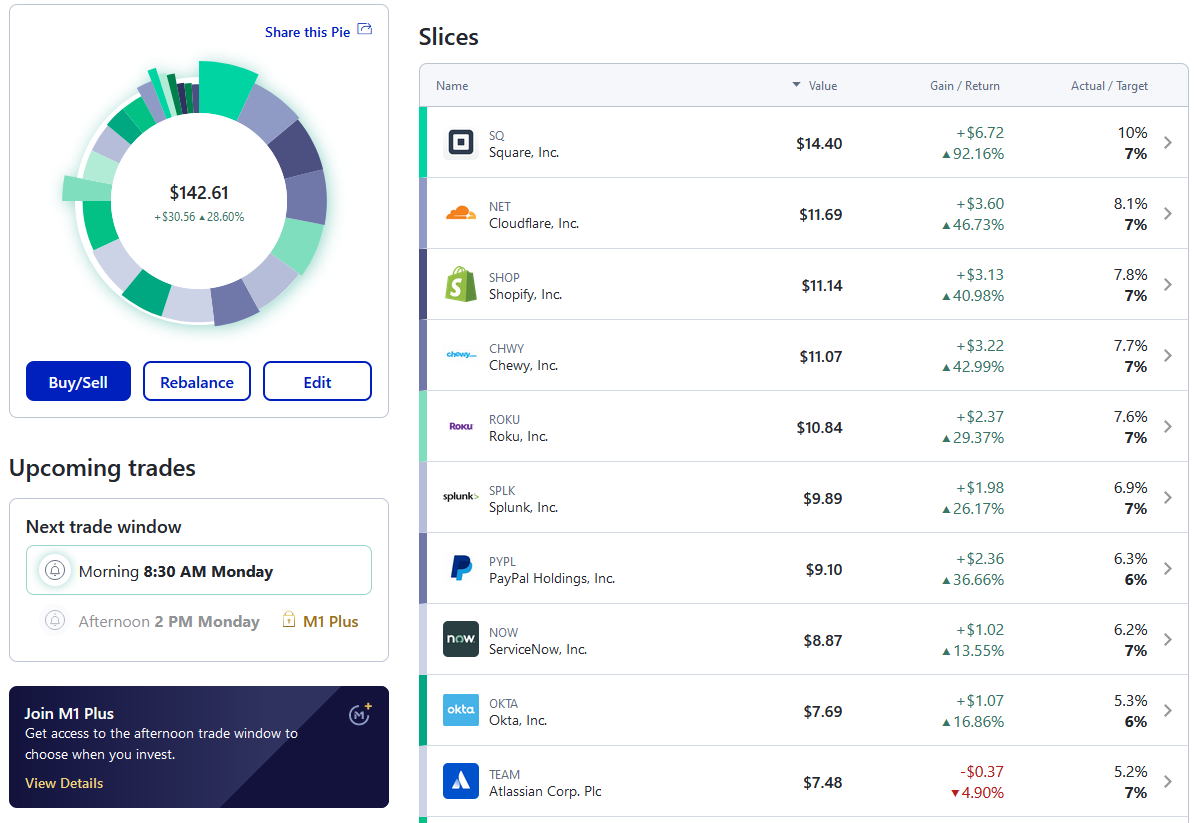This screenshot has height=823, width=1197.
Task: Click the ServiceNow gain +$1.02
Action: (x=979, y=630)
